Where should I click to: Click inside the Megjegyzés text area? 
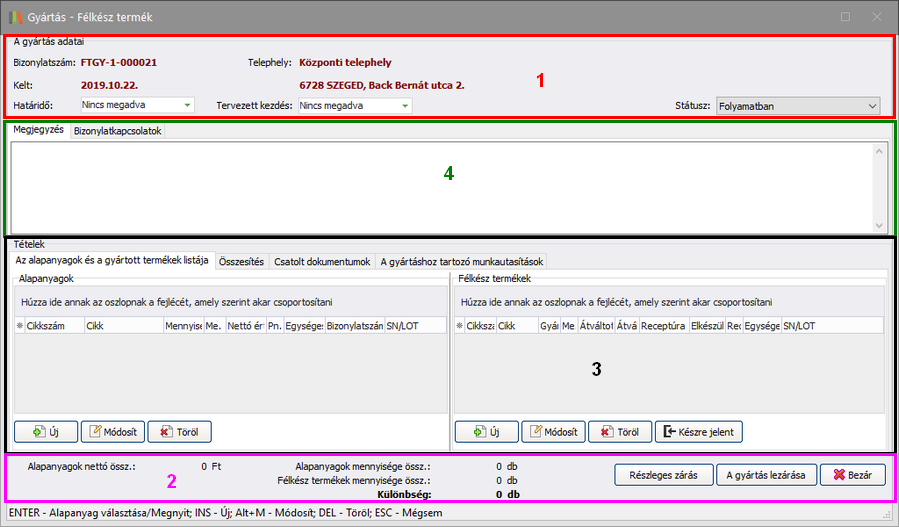(x=440, y=187)
